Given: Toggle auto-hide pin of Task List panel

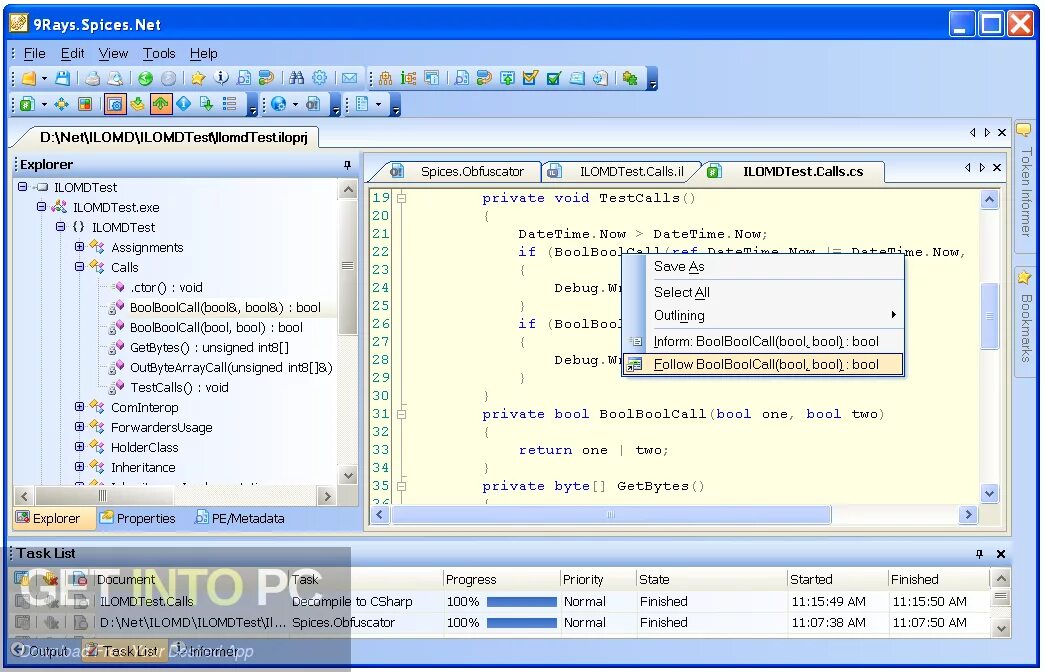Looking at the screenshot, I should pyautogui.click(x=979, y=554).
